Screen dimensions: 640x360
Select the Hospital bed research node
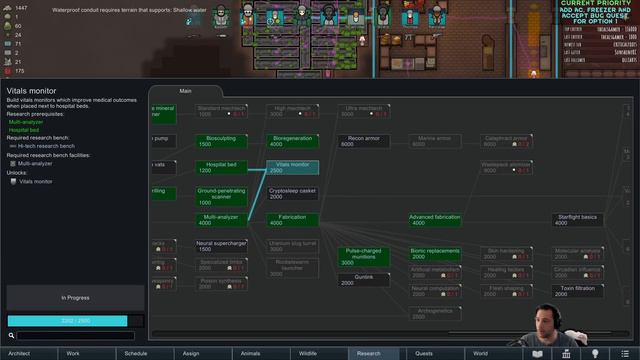(x=221, y=167)
